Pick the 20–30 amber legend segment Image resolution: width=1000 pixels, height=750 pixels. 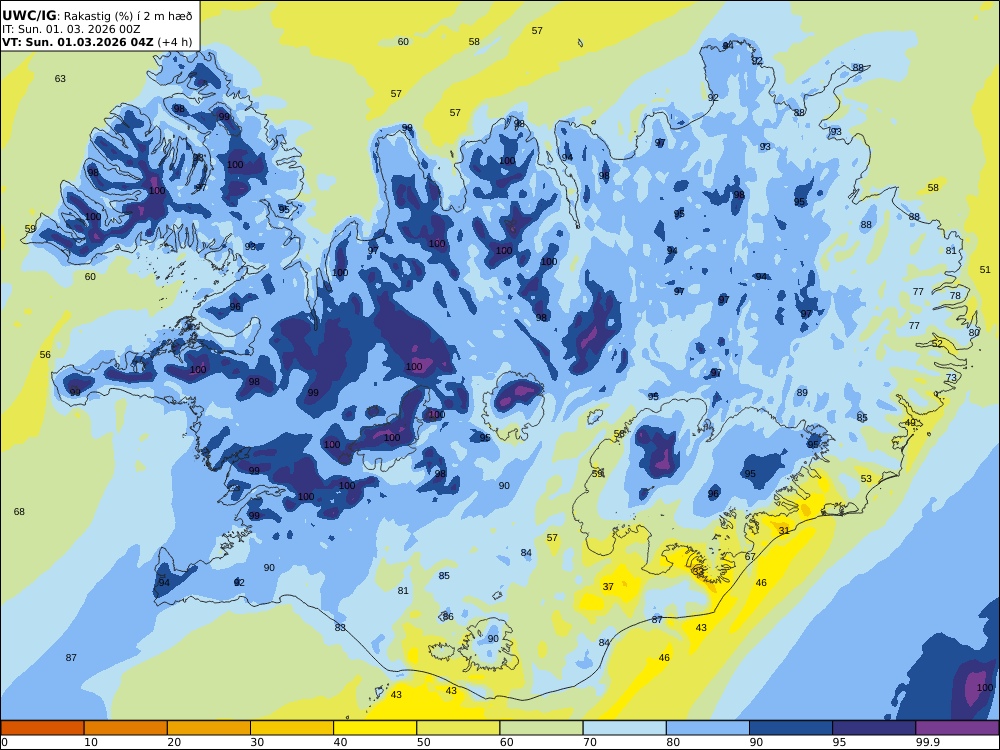209,728
